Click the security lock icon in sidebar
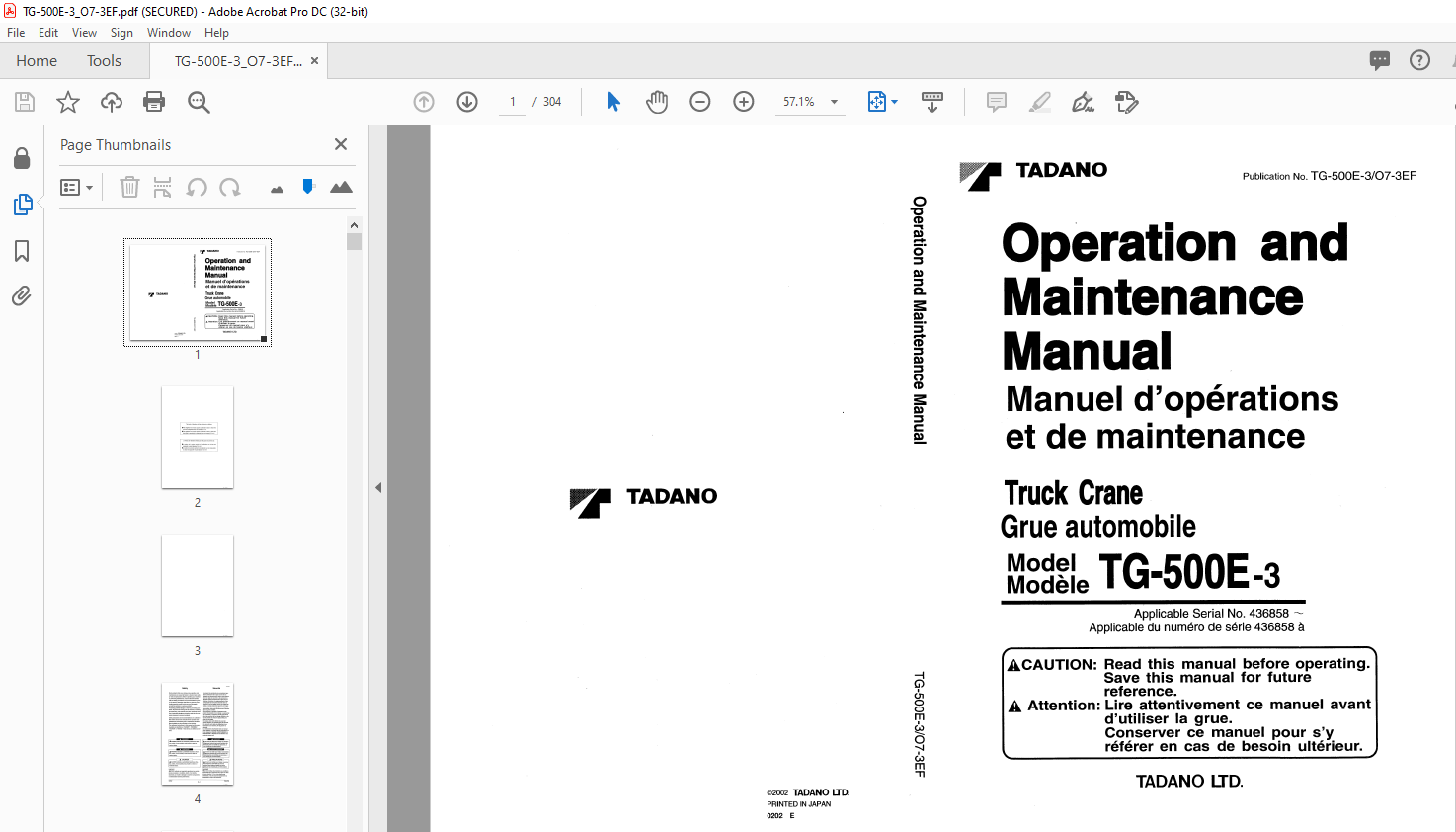The image size is (1456, 832). point(22,158)
